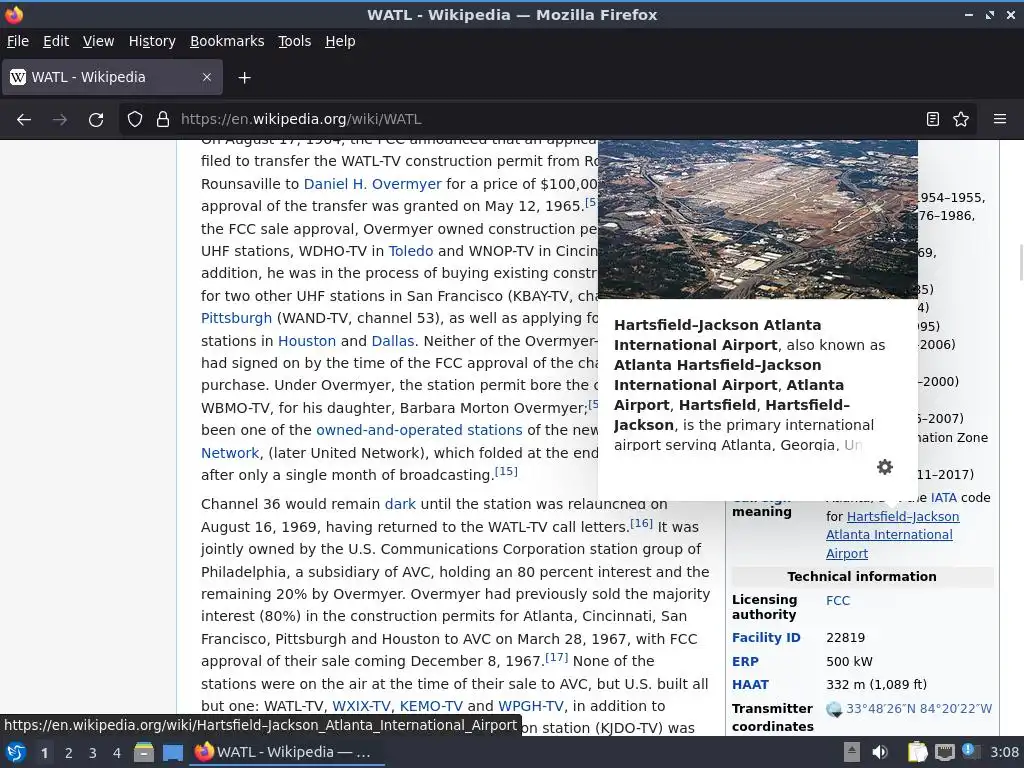The image size is (1024, 768).
Task: Open the volume control in tray
Action: click(x=880, y=752)
